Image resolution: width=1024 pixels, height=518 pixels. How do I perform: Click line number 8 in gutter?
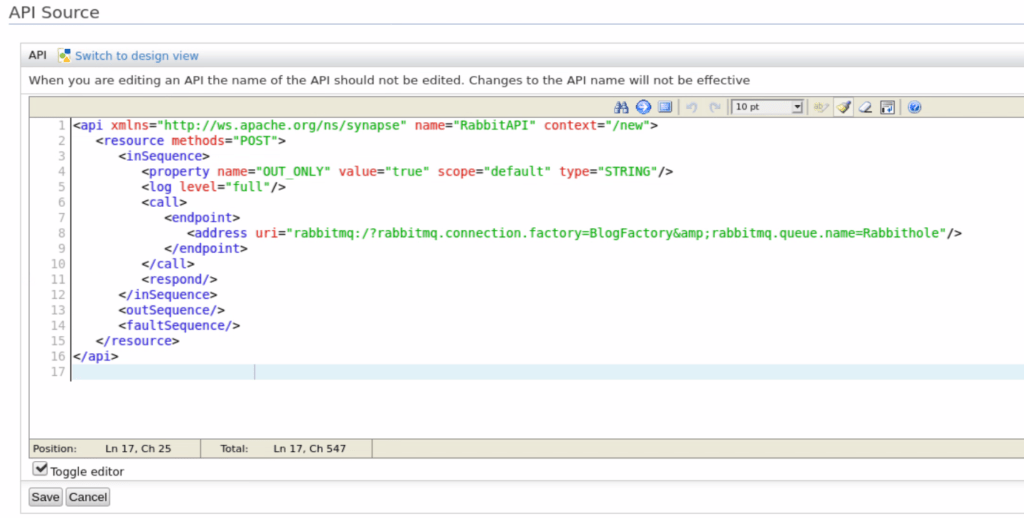[61, 233]
